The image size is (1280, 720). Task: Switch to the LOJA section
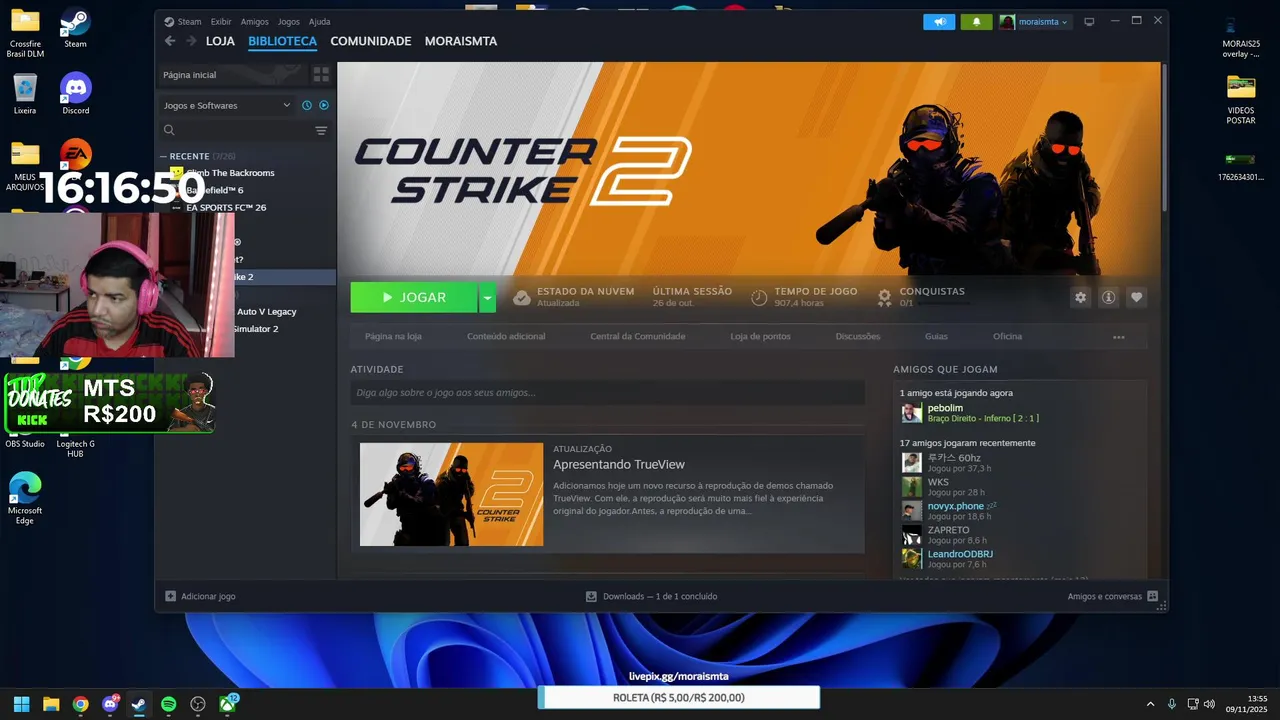(x=220, y=41)
